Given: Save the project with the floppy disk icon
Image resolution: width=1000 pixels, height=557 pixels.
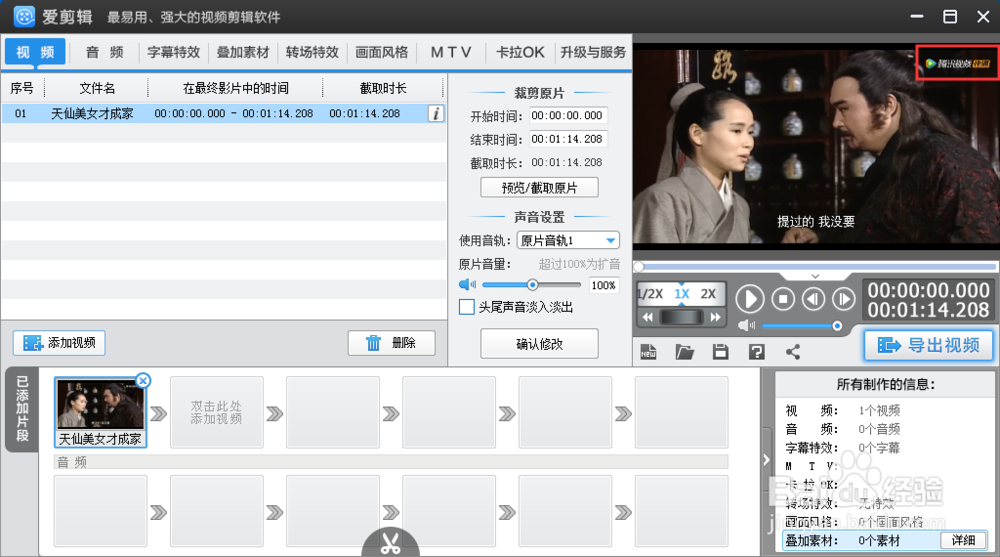Looking at the screenshot, I should click(721, 352).
